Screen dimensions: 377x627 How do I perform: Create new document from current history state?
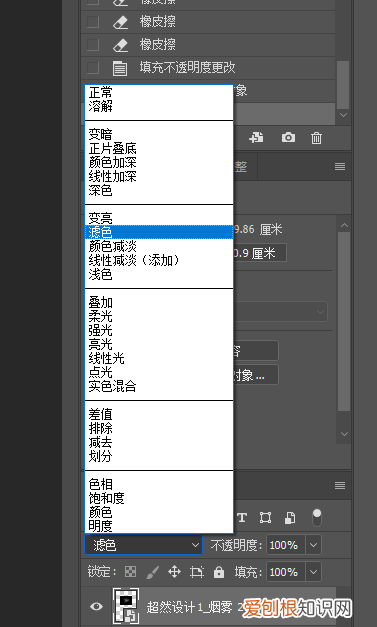click(256, 138)
